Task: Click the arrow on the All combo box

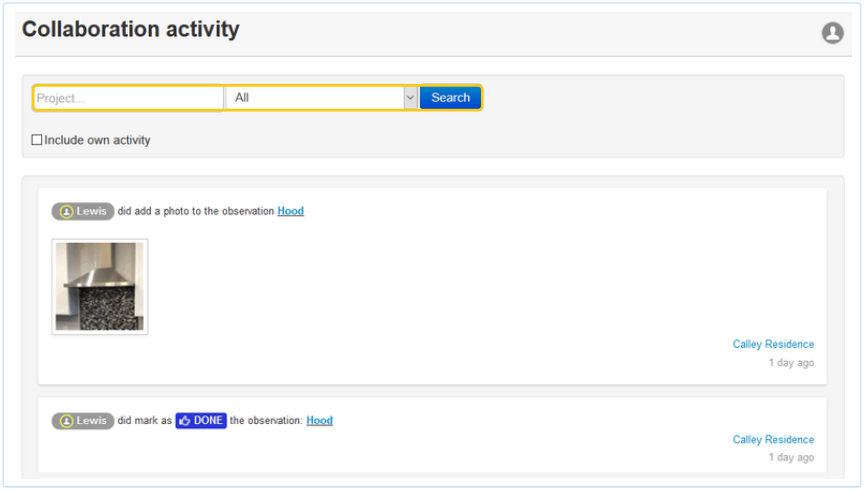Action: pos(409,98)
